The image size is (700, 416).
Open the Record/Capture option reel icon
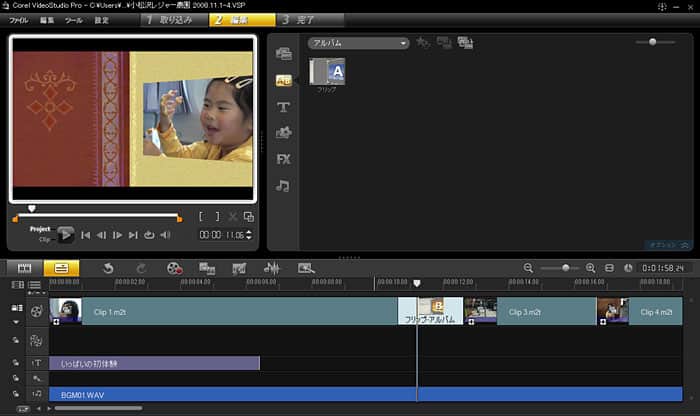tap(174, 268)
